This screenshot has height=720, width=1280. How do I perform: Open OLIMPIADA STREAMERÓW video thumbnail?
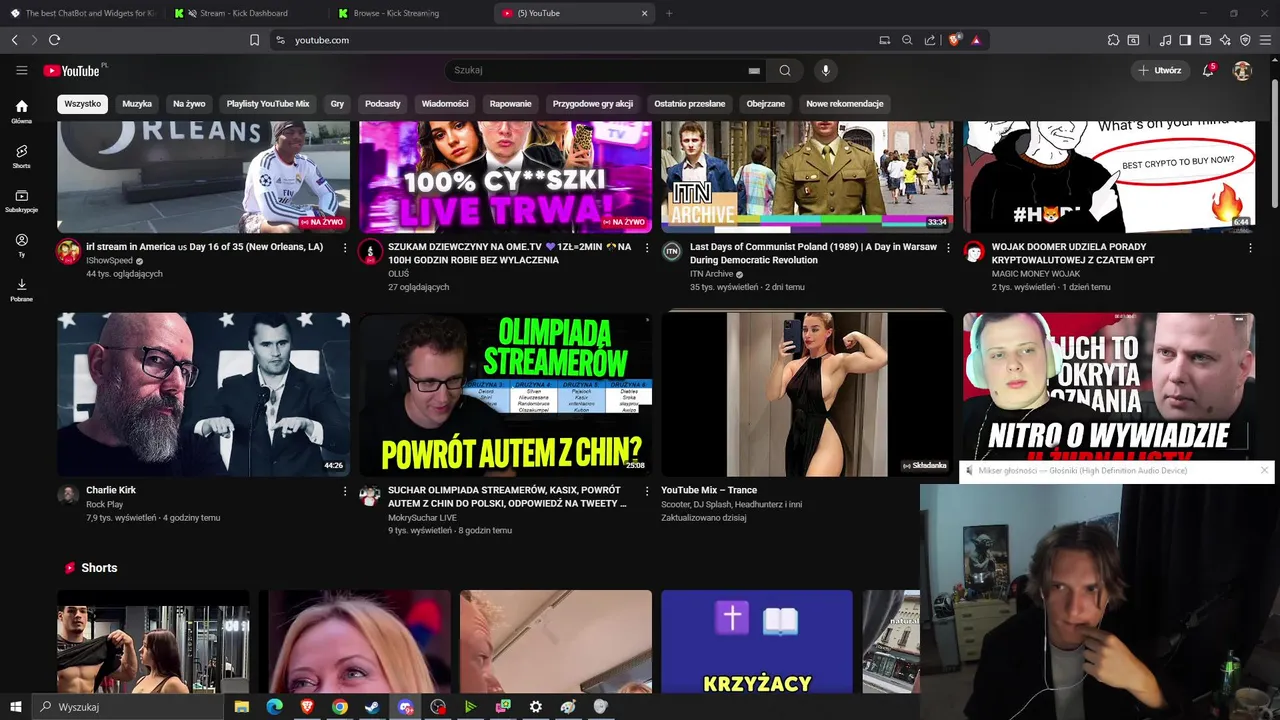tap(505, 394)
